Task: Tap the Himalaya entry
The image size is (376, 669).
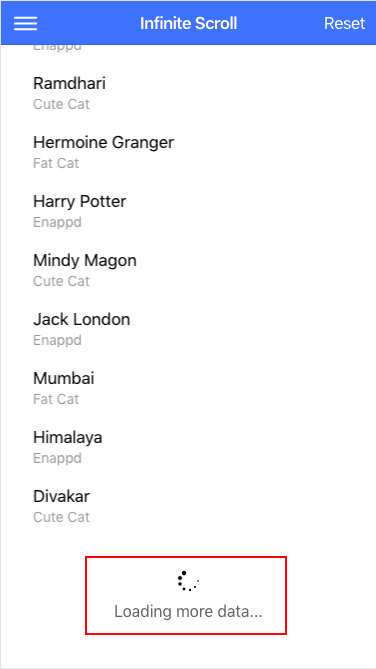Action: click(188, 447)
